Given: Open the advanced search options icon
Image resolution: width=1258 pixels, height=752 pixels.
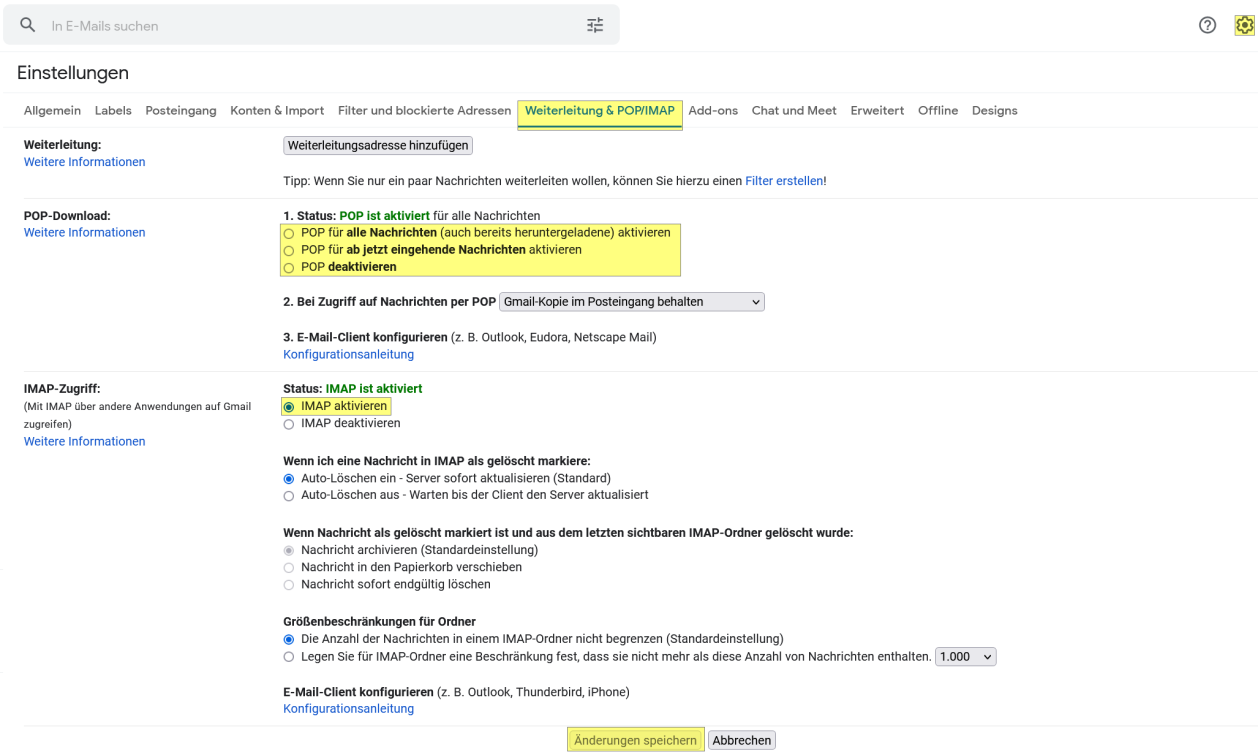Looking at the screenshot, I should (x=595, y=24).
